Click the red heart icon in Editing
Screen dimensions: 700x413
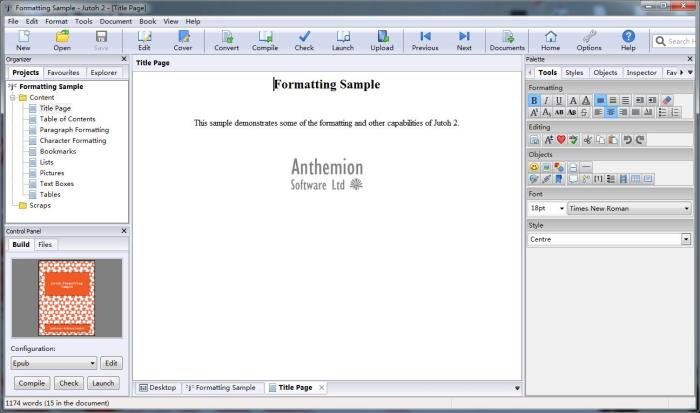(561, 140)
